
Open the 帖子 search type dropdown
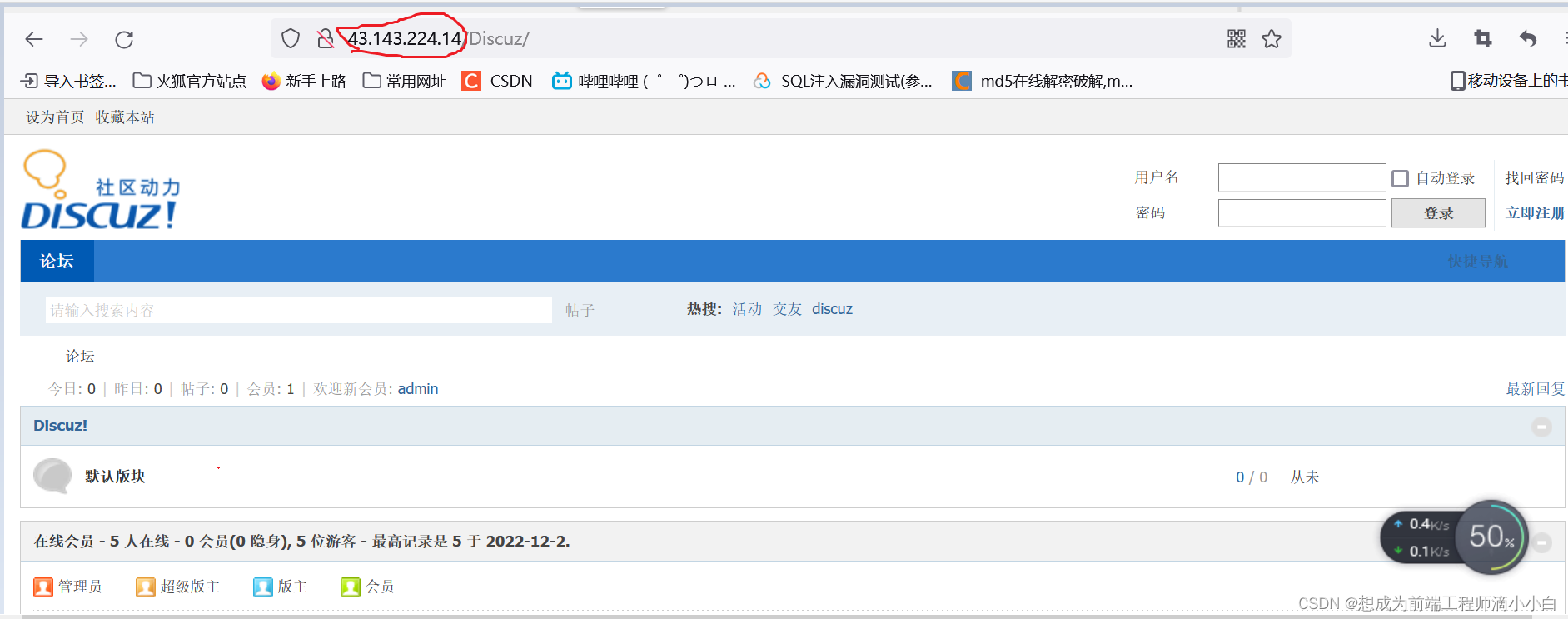(x=580, y=310)
